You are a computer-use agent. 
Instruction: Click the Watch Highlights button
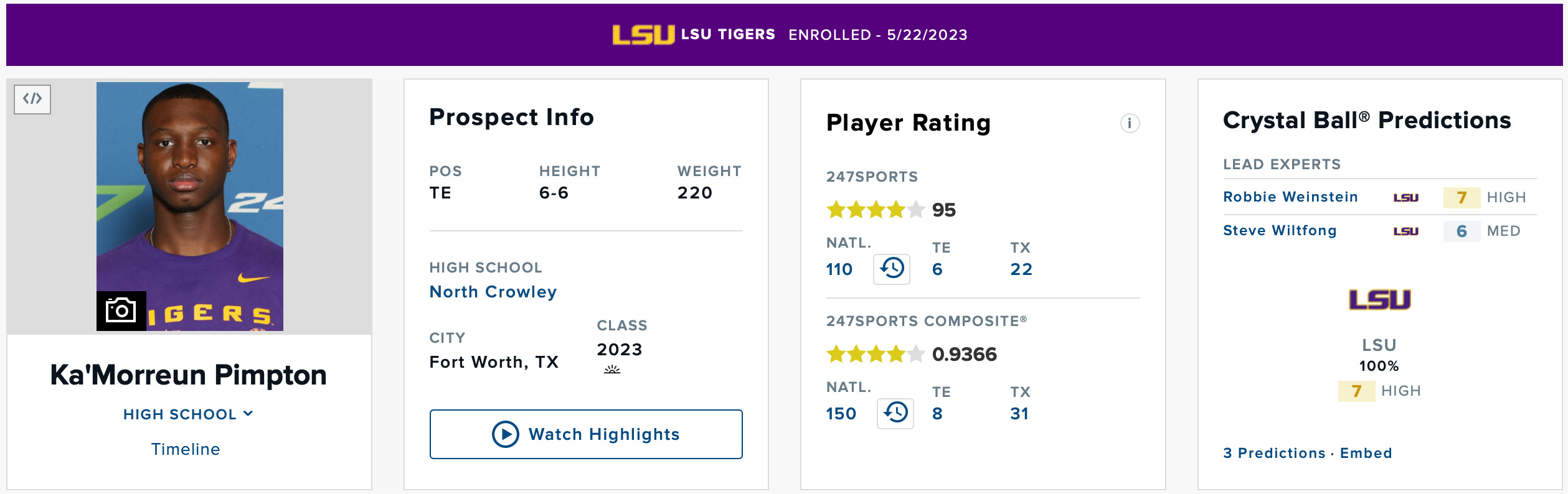click(x=586, y=434)
